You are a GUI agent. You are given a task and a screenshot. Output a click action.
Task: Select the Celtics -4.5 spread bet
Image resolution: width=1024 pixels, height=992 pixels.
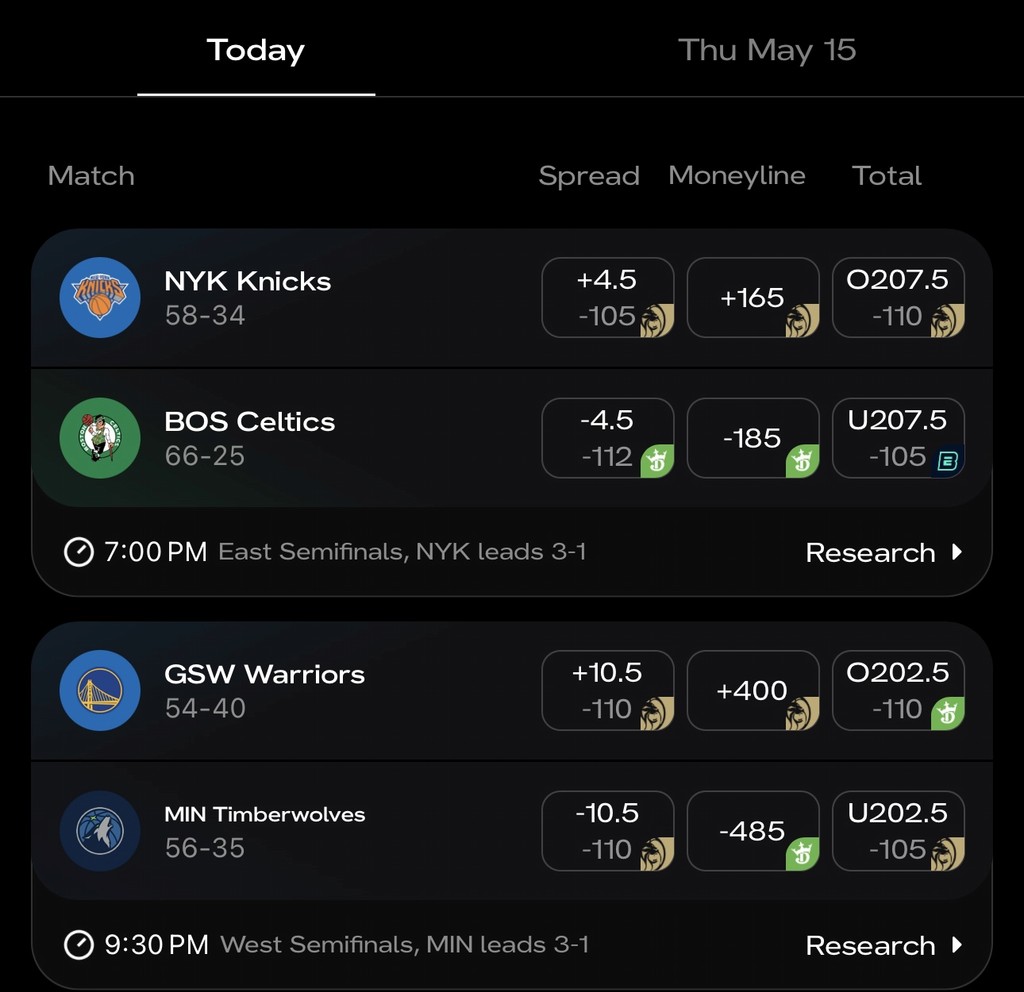coord(608,438)
